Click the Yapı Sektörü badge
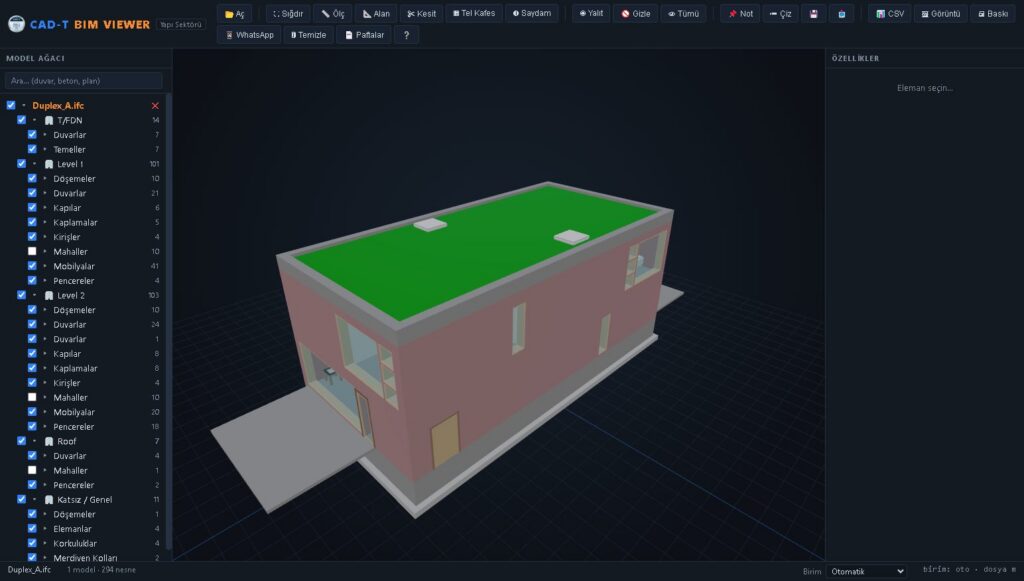Viewport: 1024px width, 581px height. [x=181, y=25]
